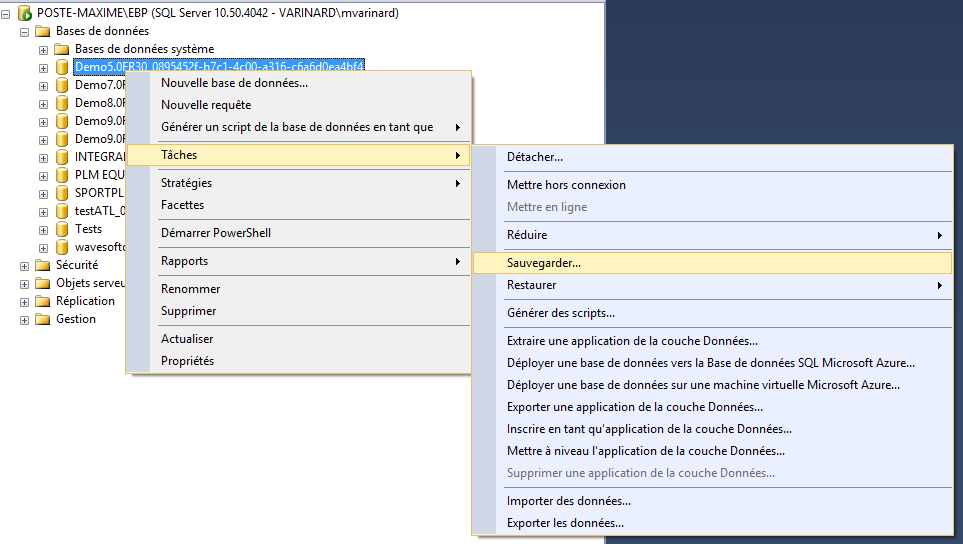Click the SPORTPL database cylinder icon

pyautogui.click(x=62, y=193)
